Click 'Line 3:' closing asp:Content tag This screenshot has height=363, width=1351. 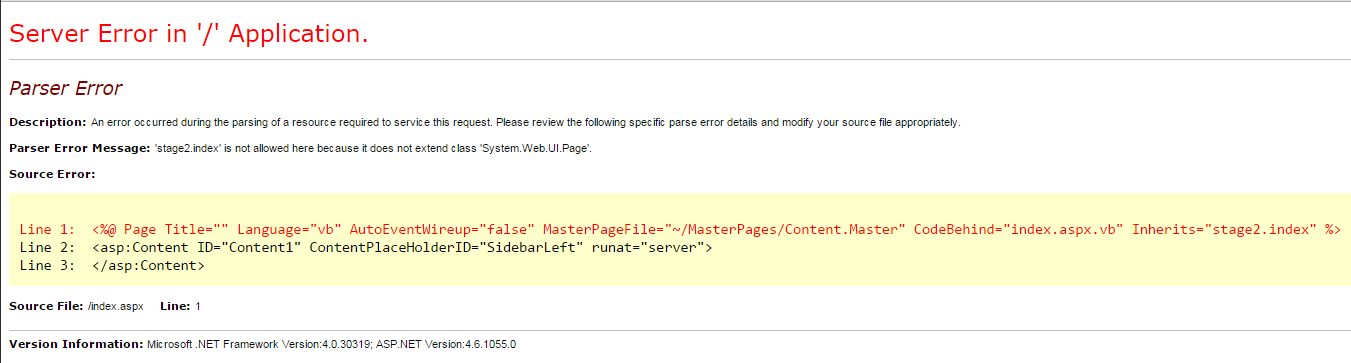112,266
